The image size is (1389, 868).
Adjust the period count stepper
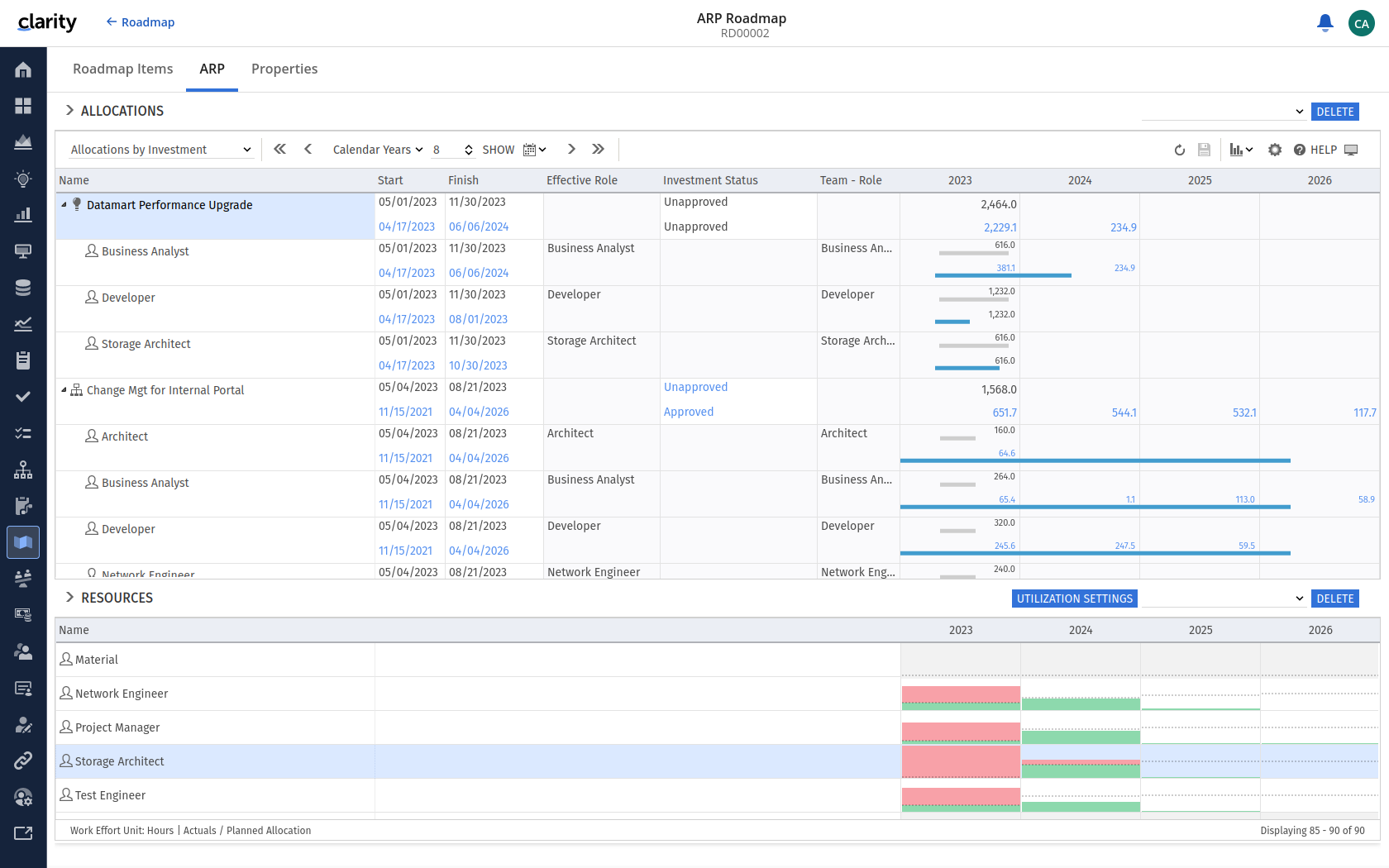tap(469, 150)
